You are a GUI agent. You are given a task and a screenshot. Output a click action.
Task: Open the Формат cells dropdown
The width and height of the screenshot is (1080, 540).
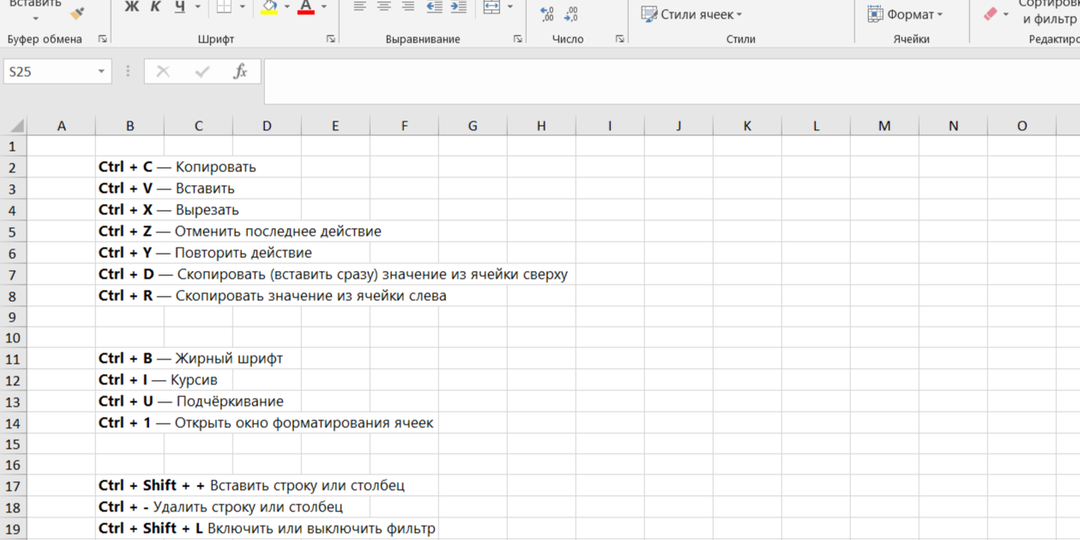click(905, 14)
